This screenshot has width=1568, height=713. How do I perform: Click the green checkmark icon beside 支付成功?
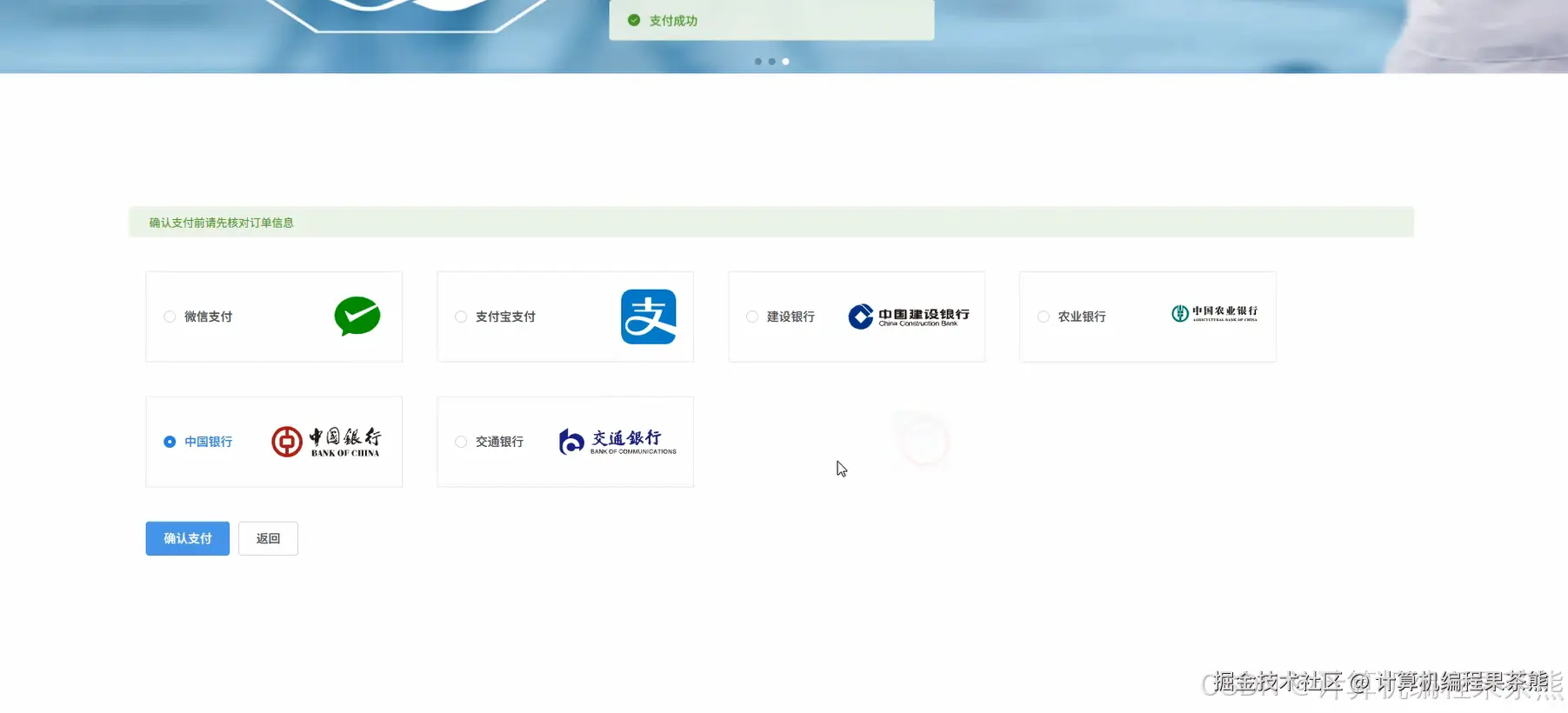click(x=634, y=20)
